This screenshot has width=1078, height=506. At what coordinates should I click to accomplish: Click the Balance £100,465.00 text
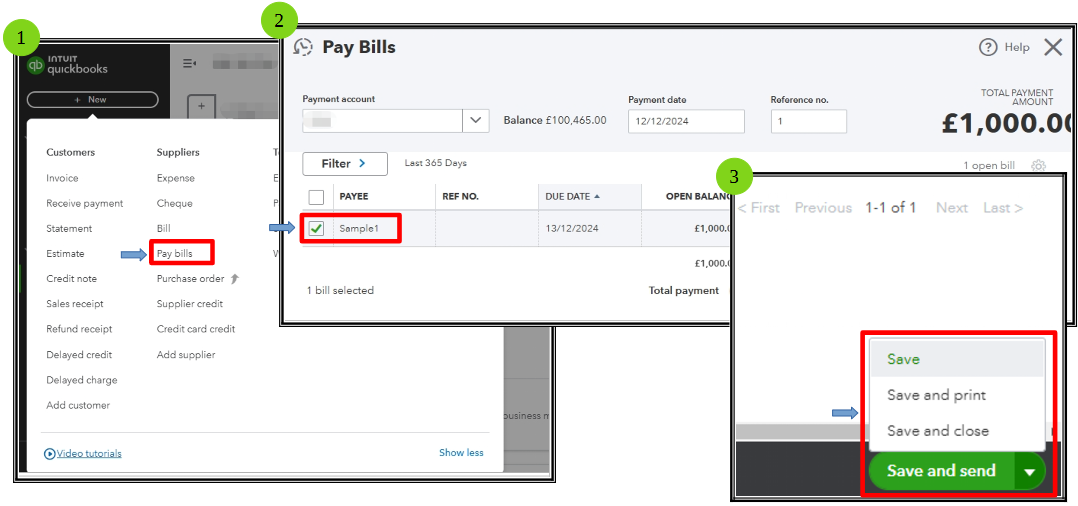[x=555, y=120]
